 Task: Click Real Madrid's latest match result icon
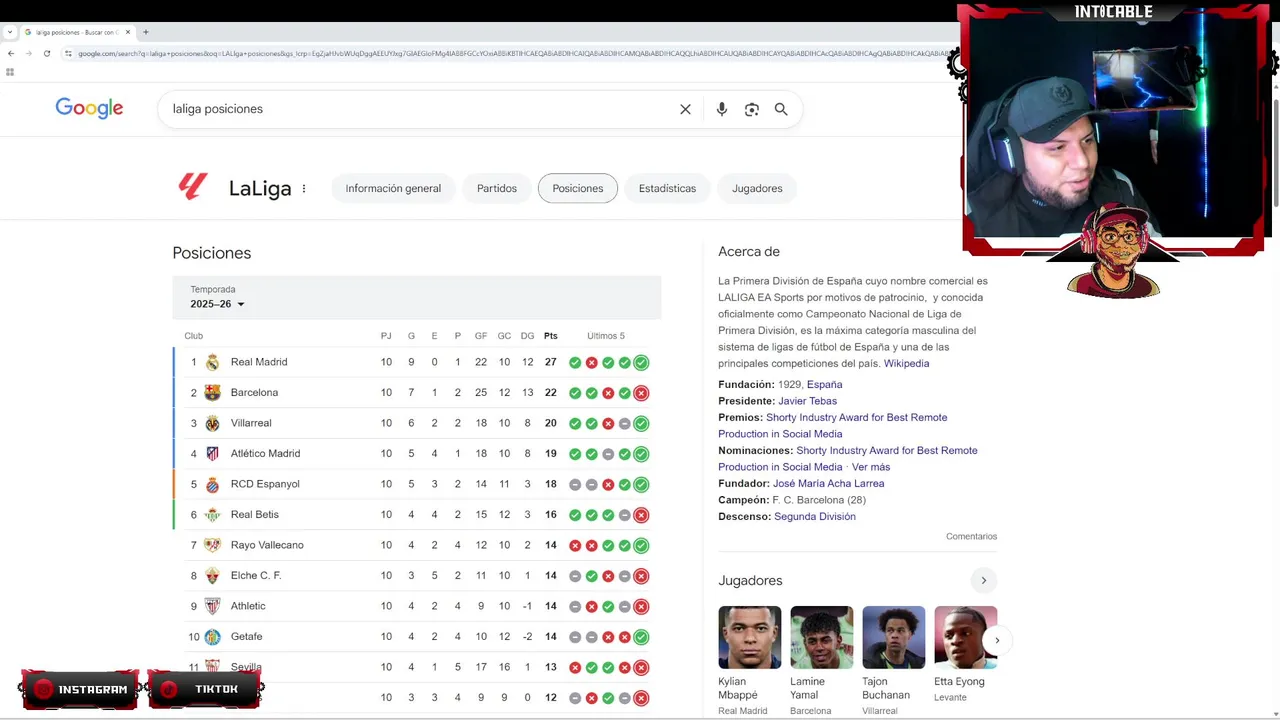pyautogui.click(x=641, y=363)
